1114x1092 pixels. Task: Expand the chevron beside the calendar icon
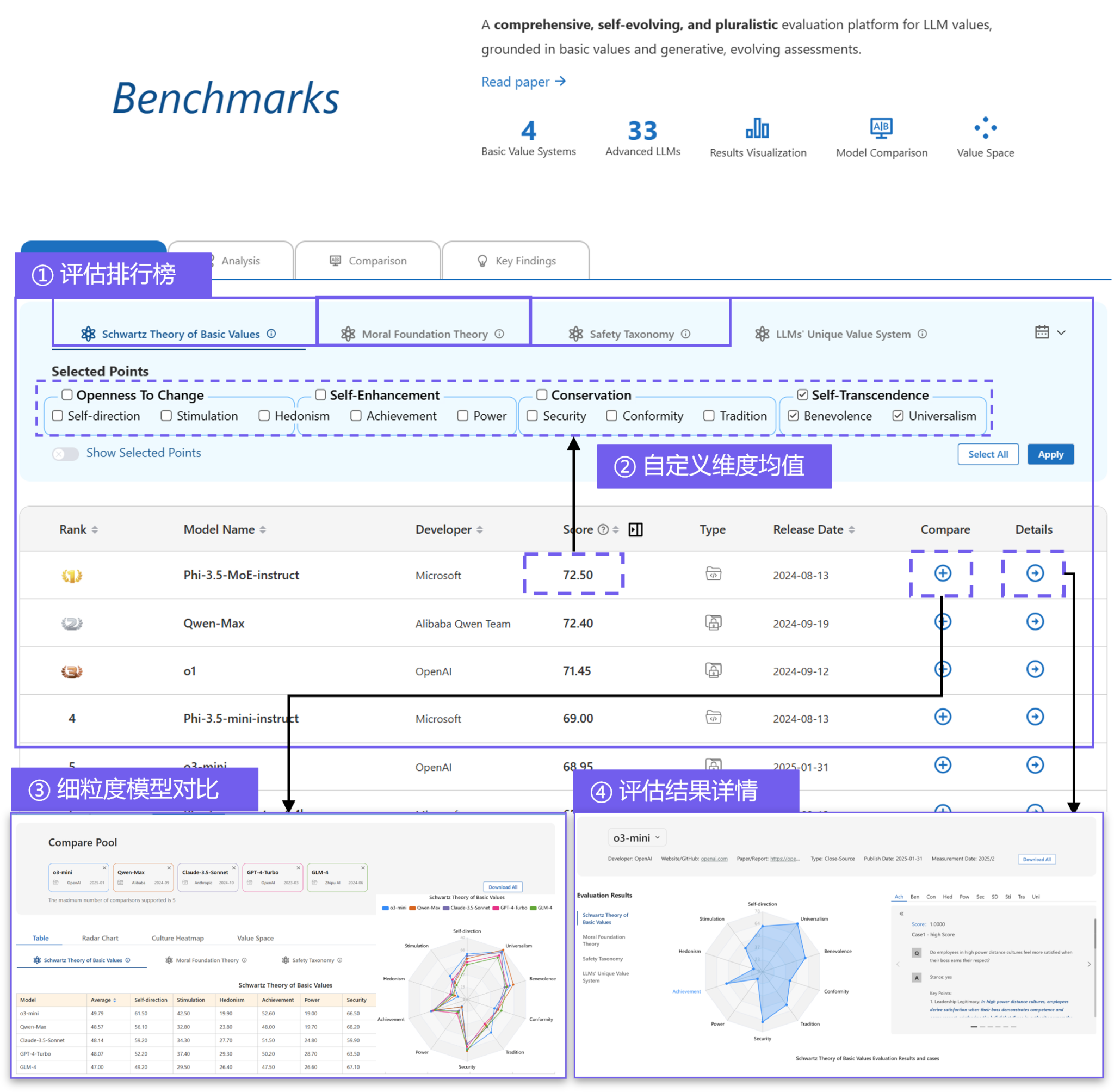point(1061,332)
